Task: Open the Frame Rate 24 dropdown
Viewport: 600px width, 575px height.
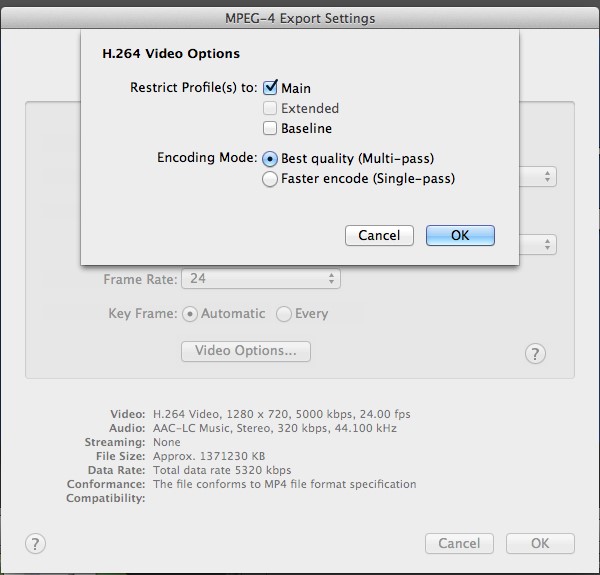Action: 261,279
